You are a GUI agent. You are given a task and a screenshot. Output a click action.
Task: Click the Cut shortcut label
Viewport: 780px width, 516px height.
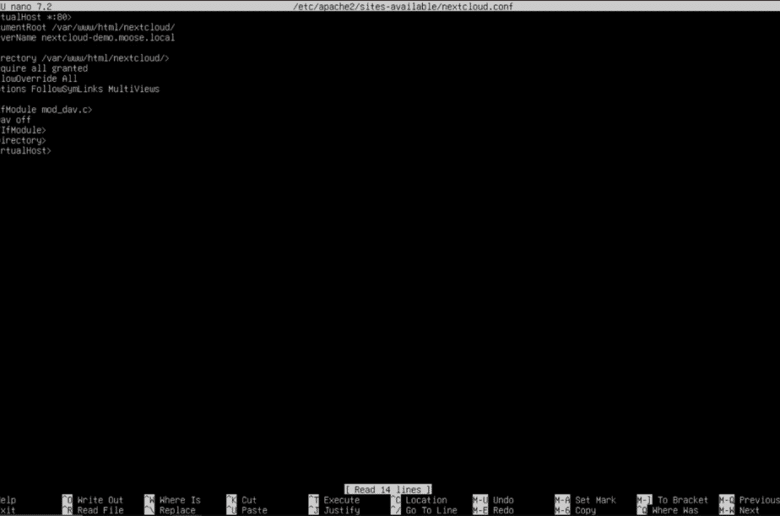249,500
